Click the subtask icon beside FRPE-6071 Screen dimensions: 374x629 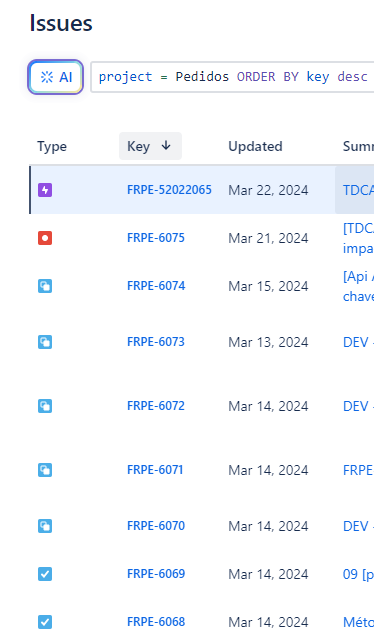tap(45, 470)
